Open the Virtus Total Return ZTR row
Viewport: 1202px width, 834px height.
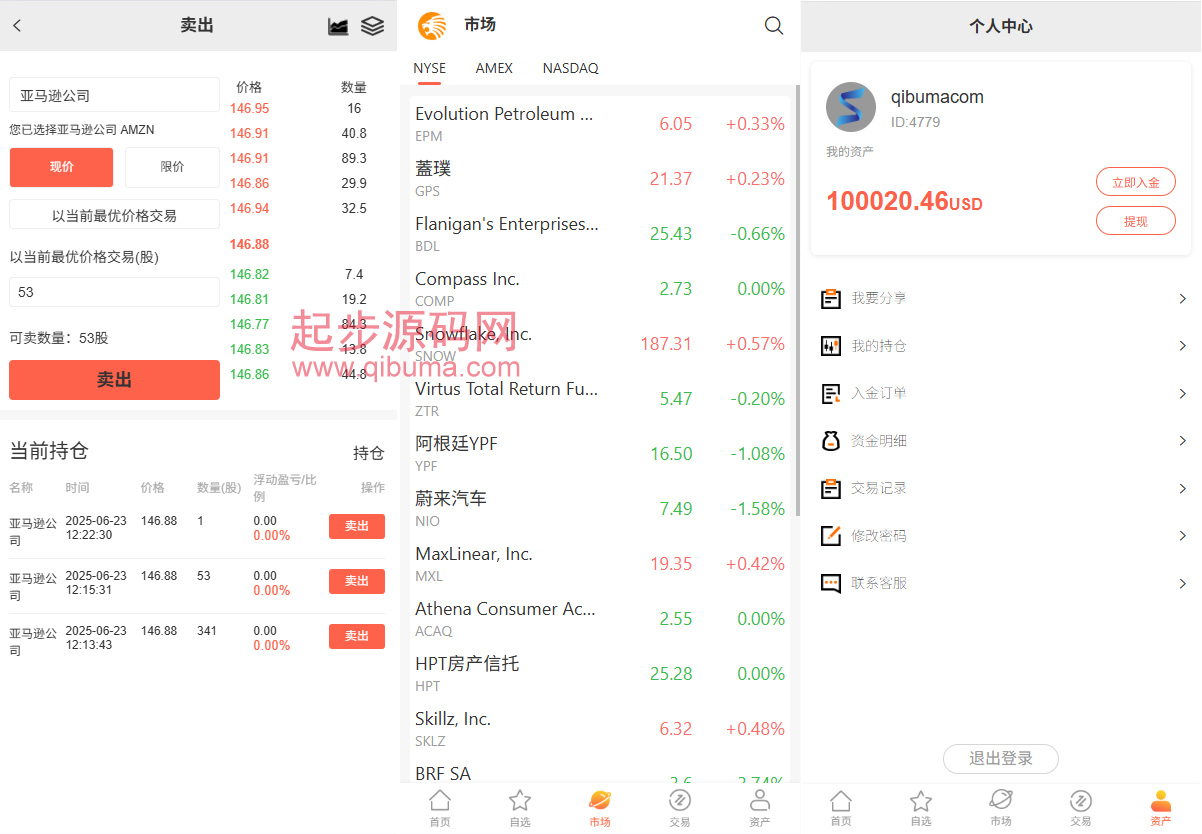pyautogui.click(x=599, y=399)
